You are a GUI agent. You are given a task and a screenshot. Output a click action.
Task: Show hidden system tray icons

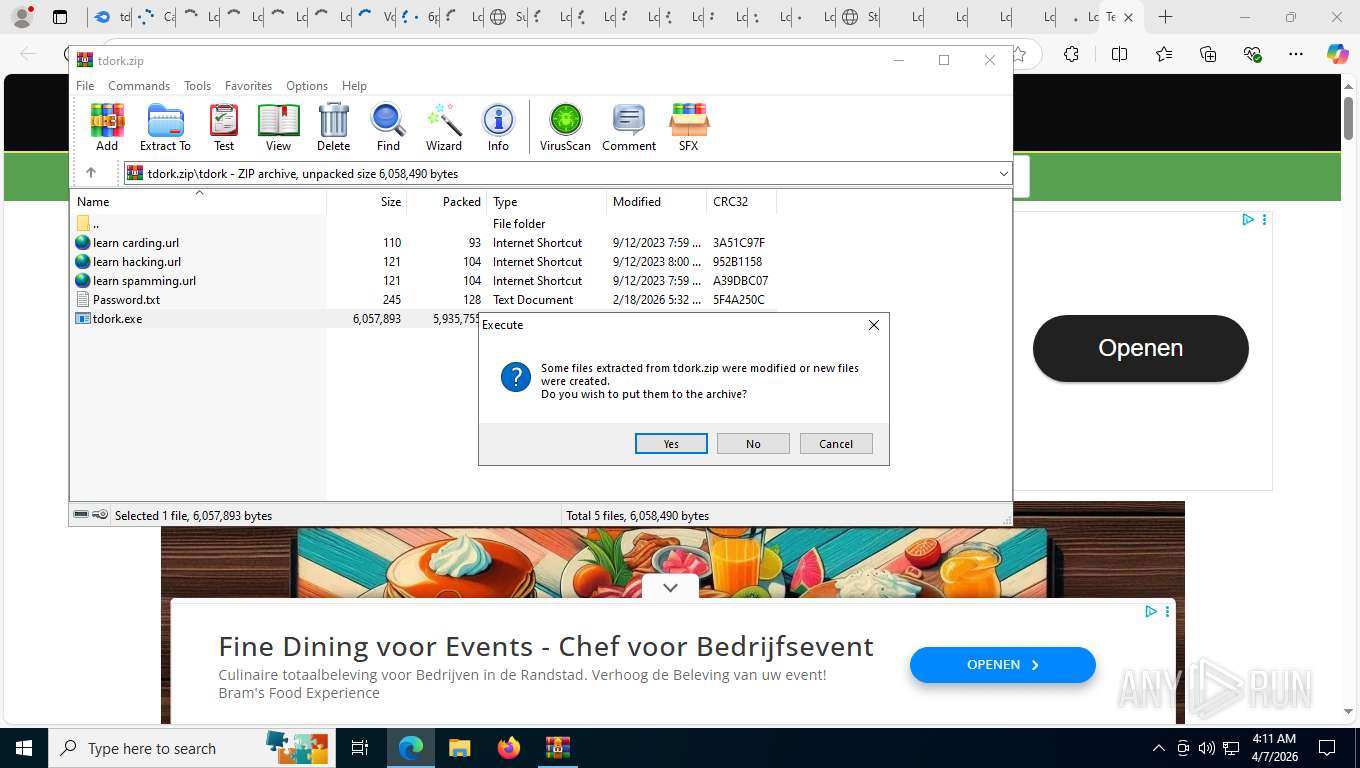tap(1158, 748)
